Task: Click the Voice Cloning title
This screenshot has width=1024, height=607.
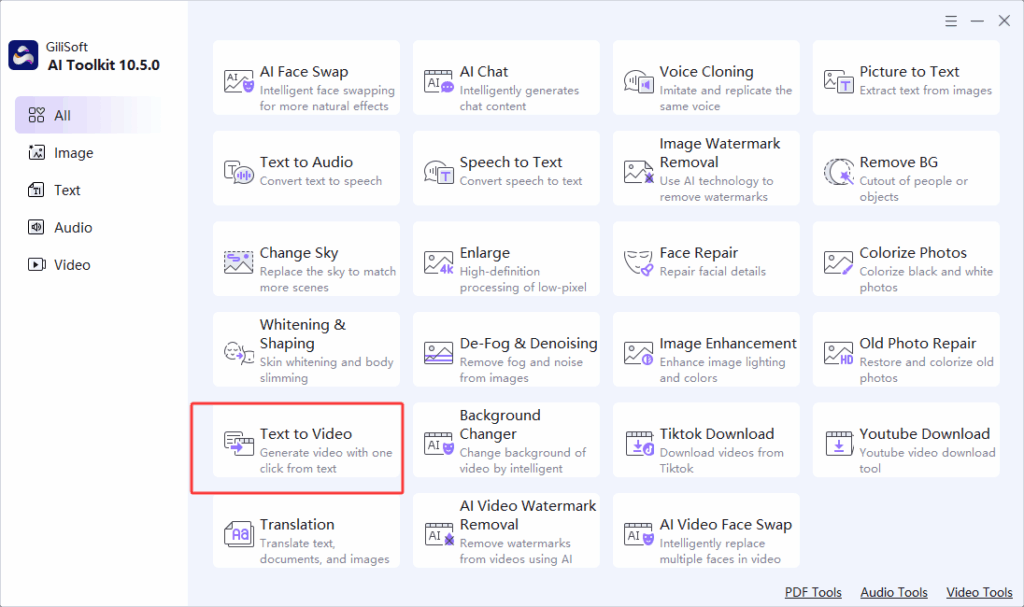Action: (x=706, y=71)
